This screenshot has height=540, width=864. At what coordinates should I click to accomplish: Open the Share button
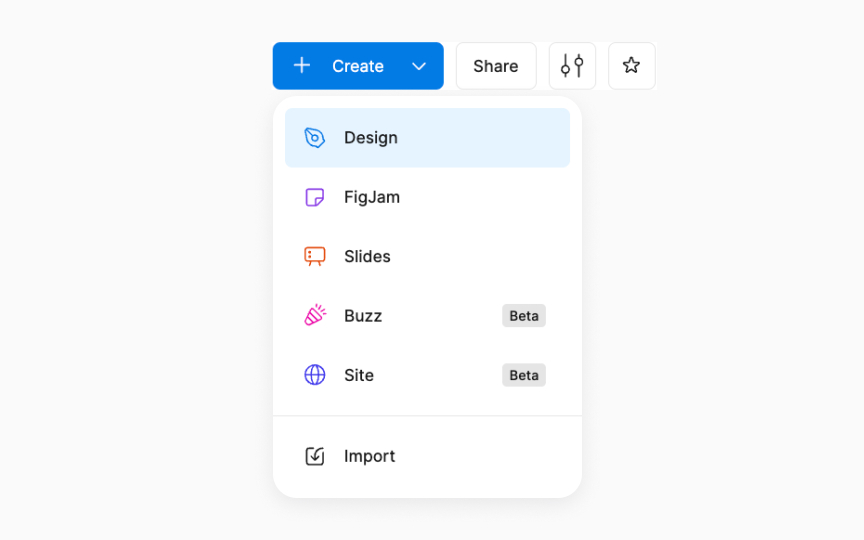tap(496, 66)
